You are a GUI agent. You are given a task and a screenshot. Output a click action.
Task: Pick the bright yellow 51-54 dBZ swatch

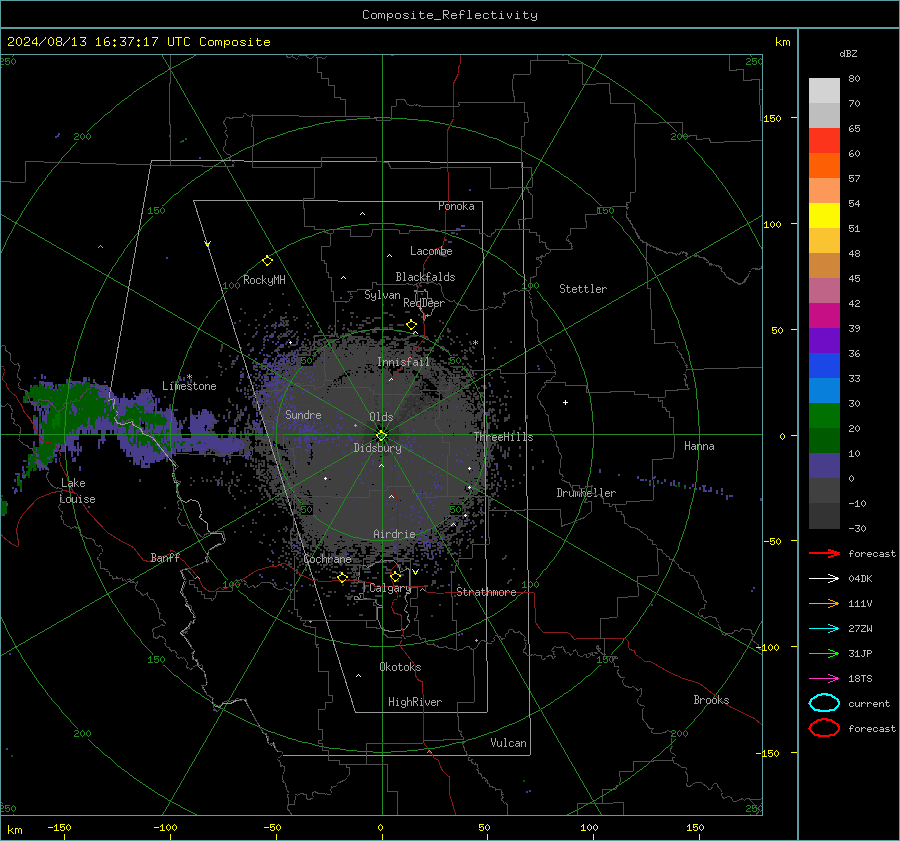[x=824, y=216]
